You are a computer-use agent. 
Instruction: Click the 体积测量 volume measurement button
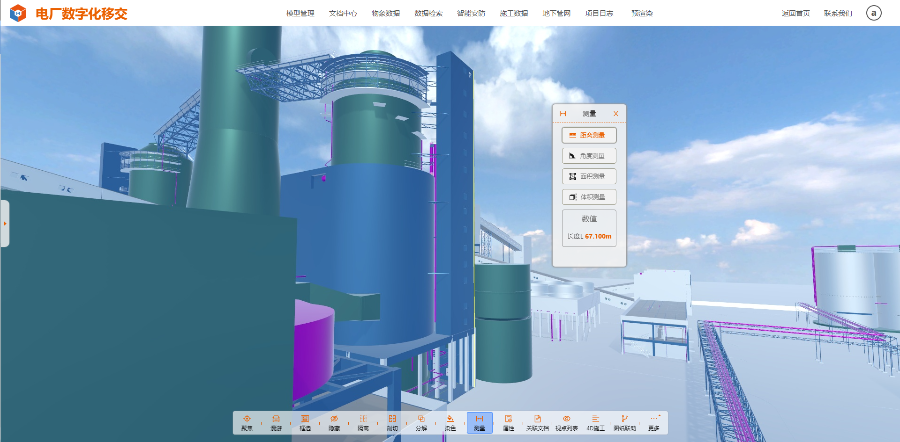point(589,197)
